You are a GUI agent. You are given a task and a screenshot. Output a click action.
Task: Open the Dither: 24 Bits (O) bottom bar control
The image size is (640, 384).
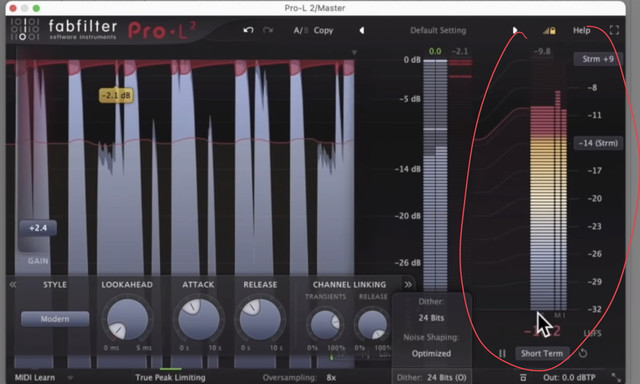(x=431, y=377)
